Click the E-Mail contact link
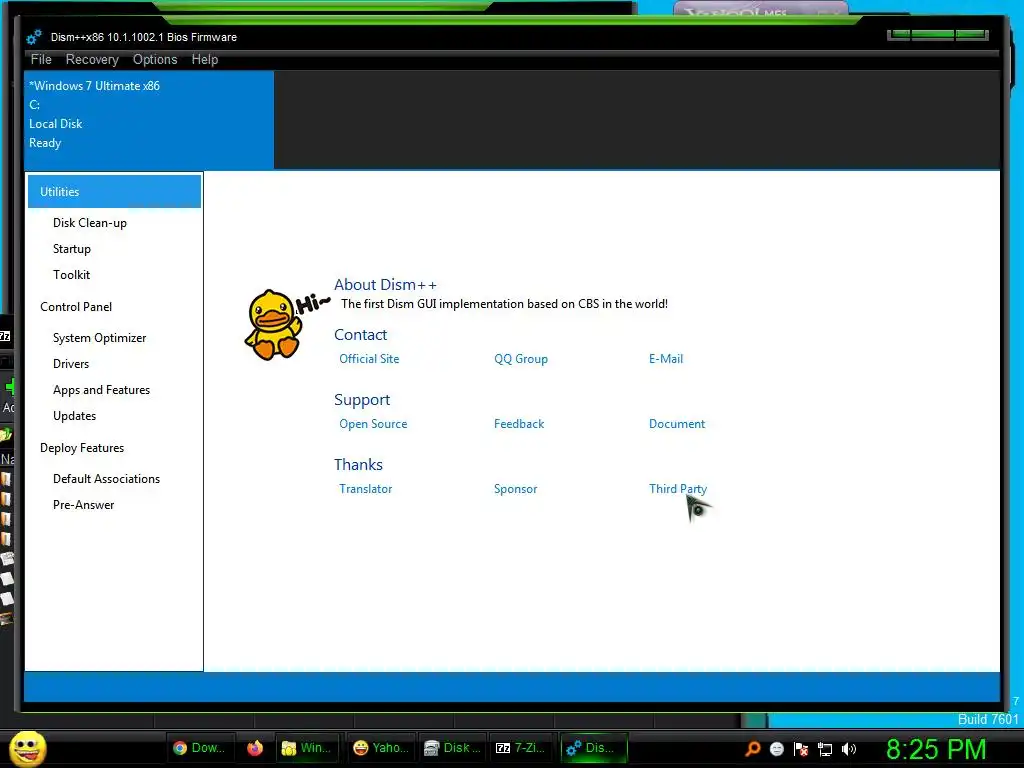This screenshot has height=768, width=1024. 665,359
